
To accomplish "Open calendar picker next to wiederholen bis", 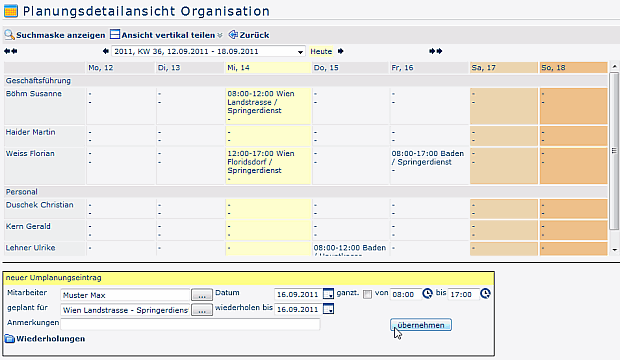I will [x=329, y=309].
